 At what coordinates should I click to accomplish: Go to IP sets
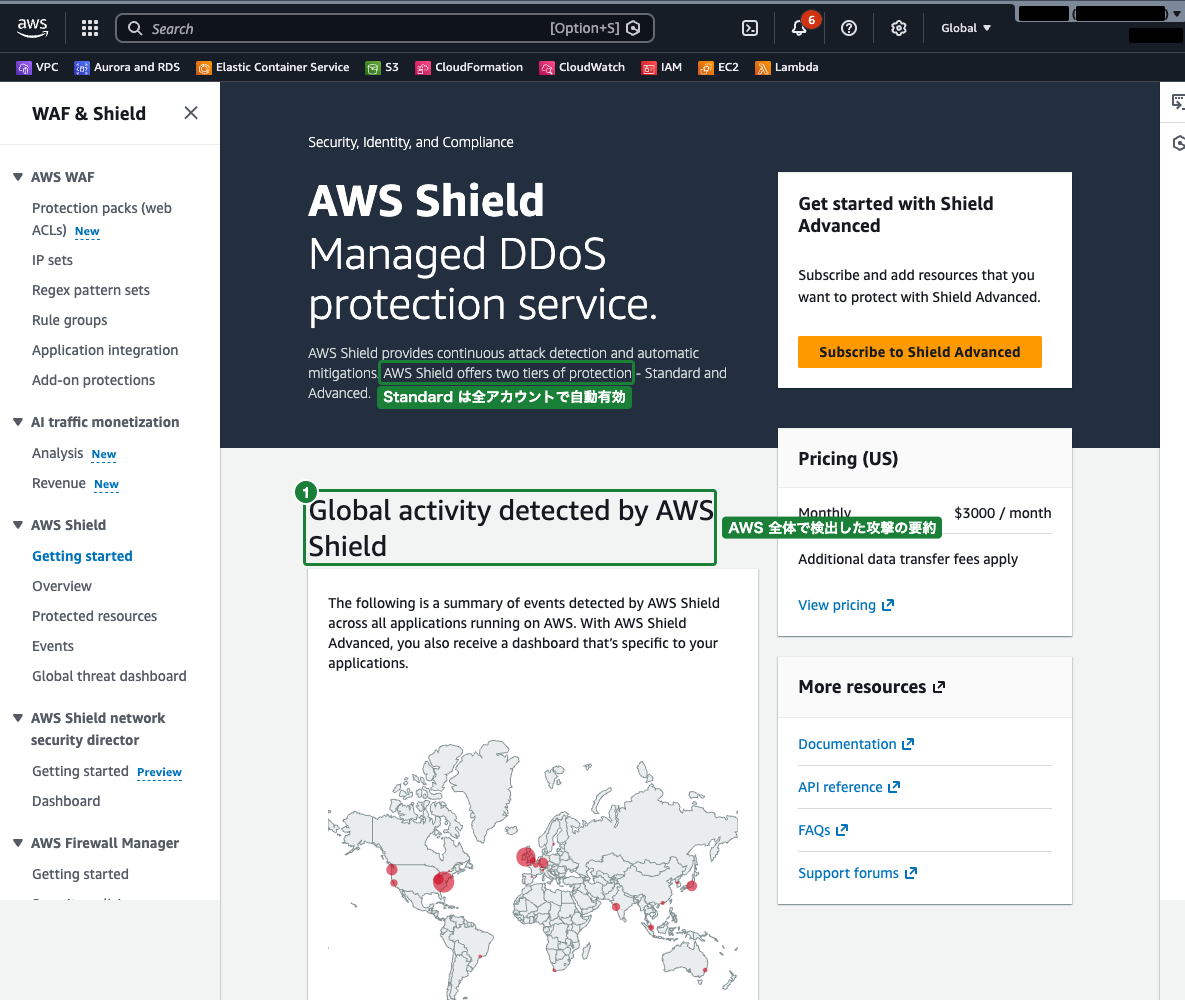[52, 260]
